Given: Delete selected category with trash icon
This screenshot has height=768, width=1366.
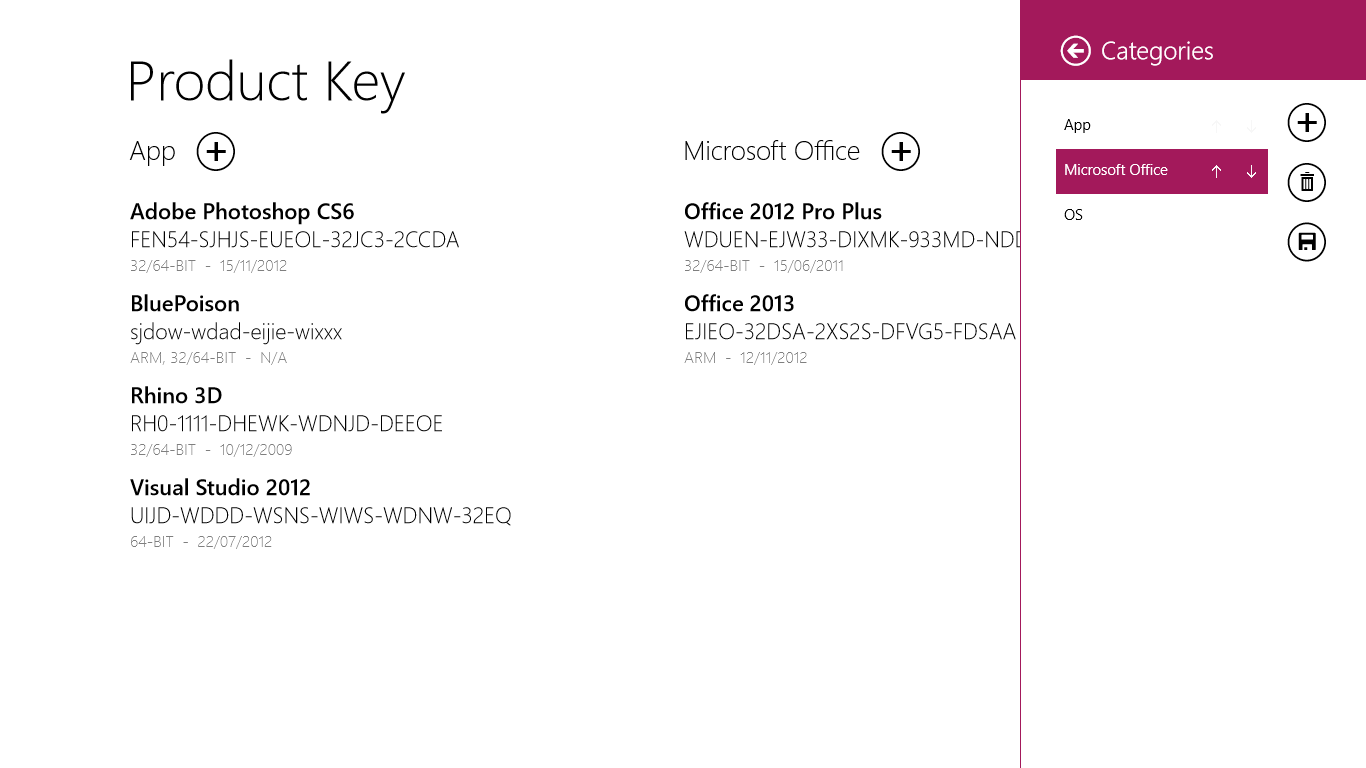Looking at the screenshot, I should [x=1306, y=182].
